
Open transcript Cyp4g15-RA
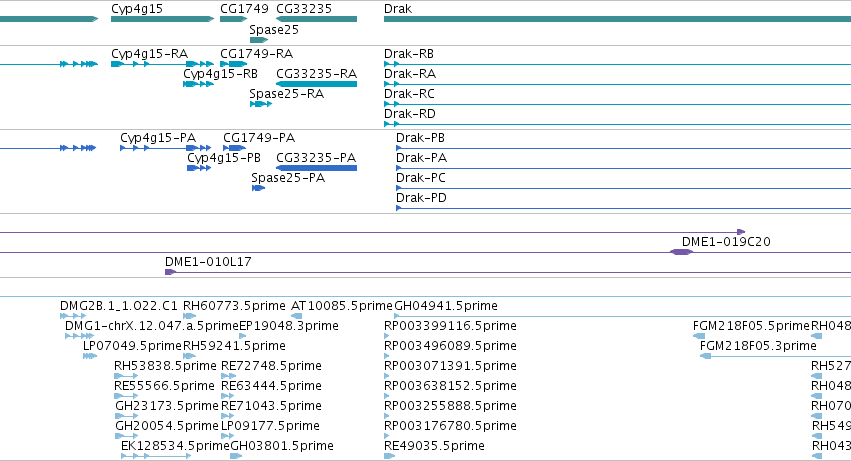150,54
